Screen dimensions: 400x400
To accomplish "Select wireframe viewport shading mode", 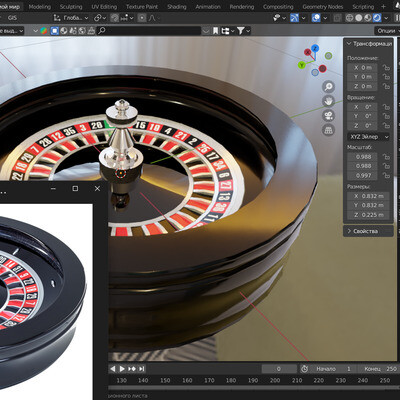I will (349, 18).
